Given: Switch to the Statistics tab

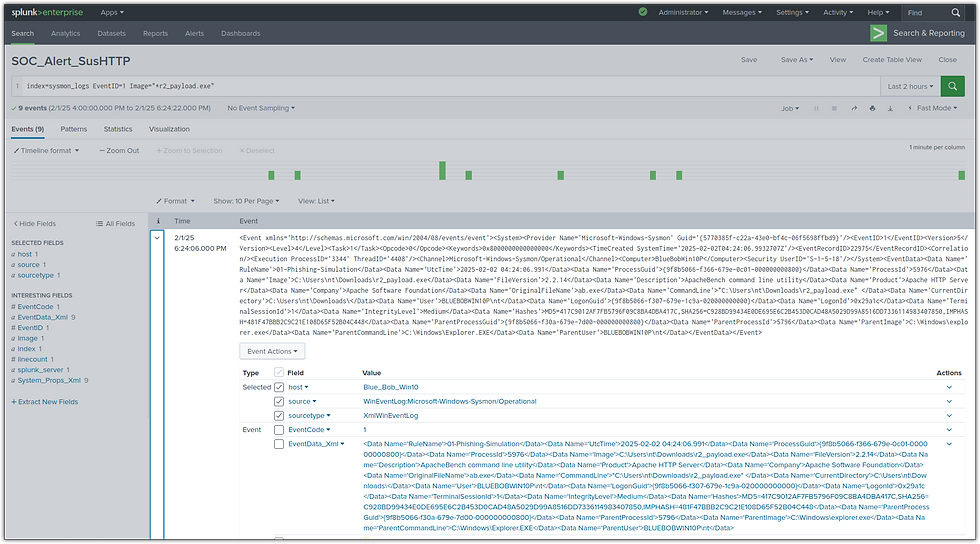Looking at the screenshot, I should (118, 129).
